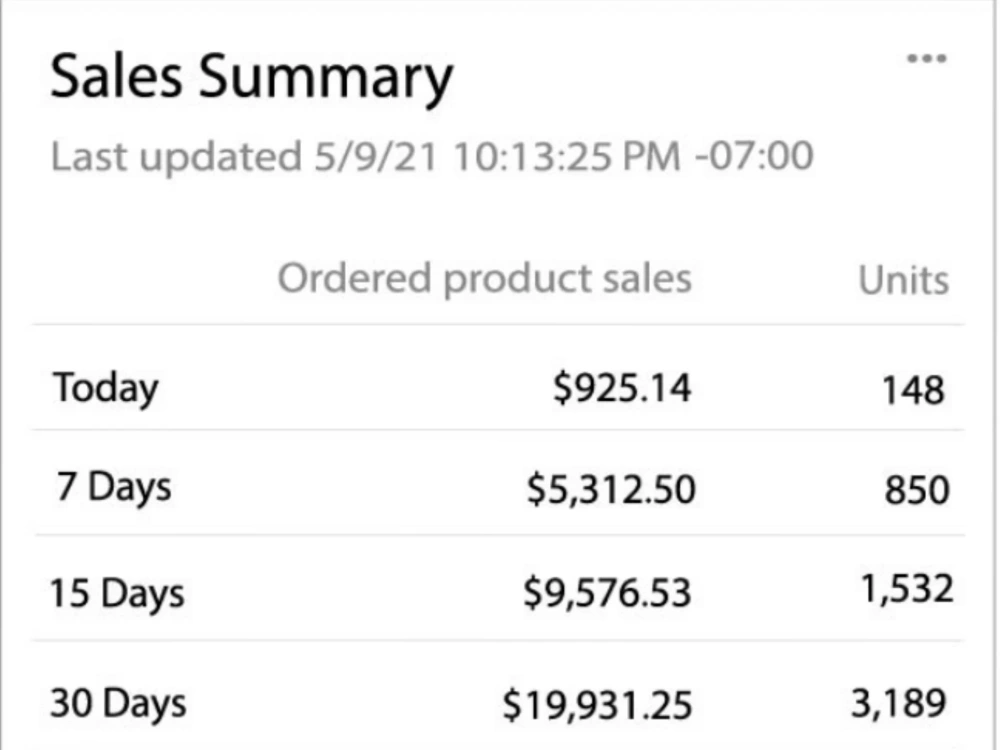Click the 15 Days units value 1,532
The height and width of the screenshot is (750, 1000).
[x=907, y=588]
